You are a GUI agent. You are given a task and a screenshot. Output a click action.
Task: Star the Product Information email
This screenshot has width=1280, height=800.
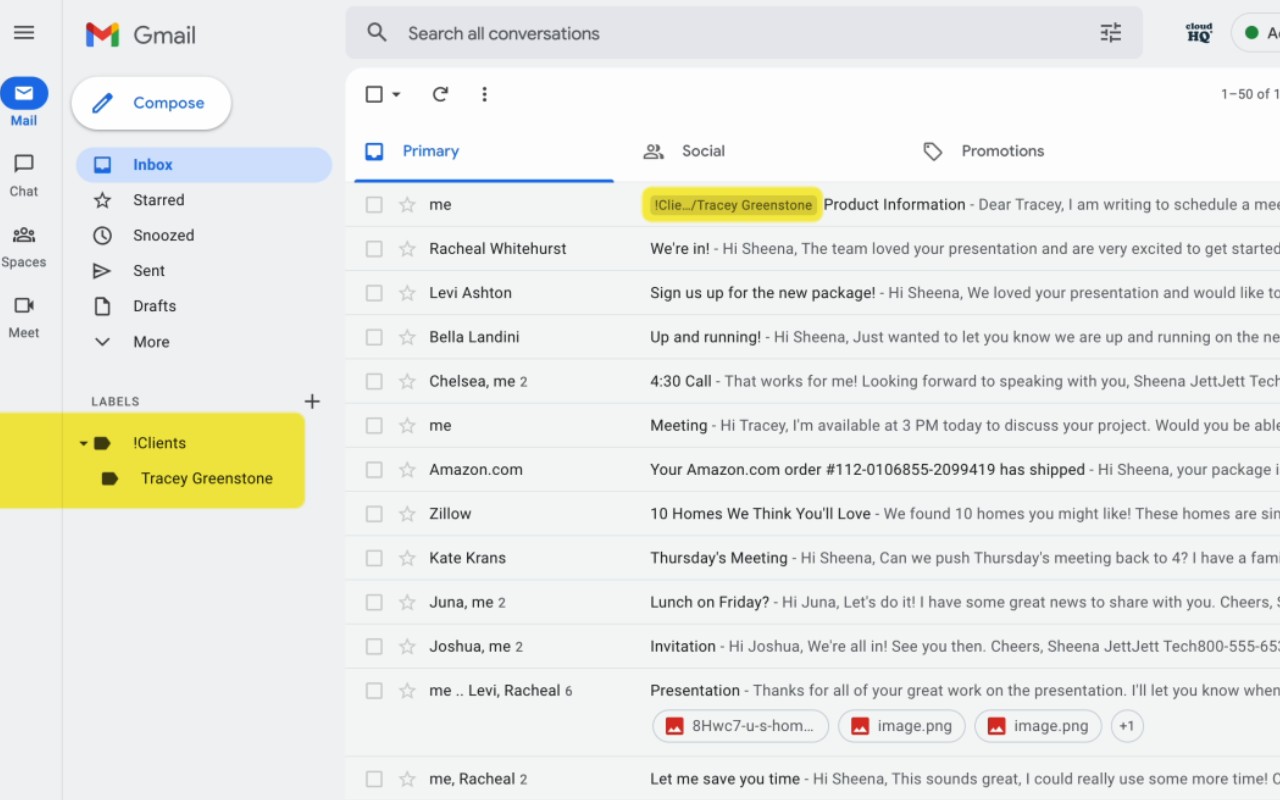point(407,205)
